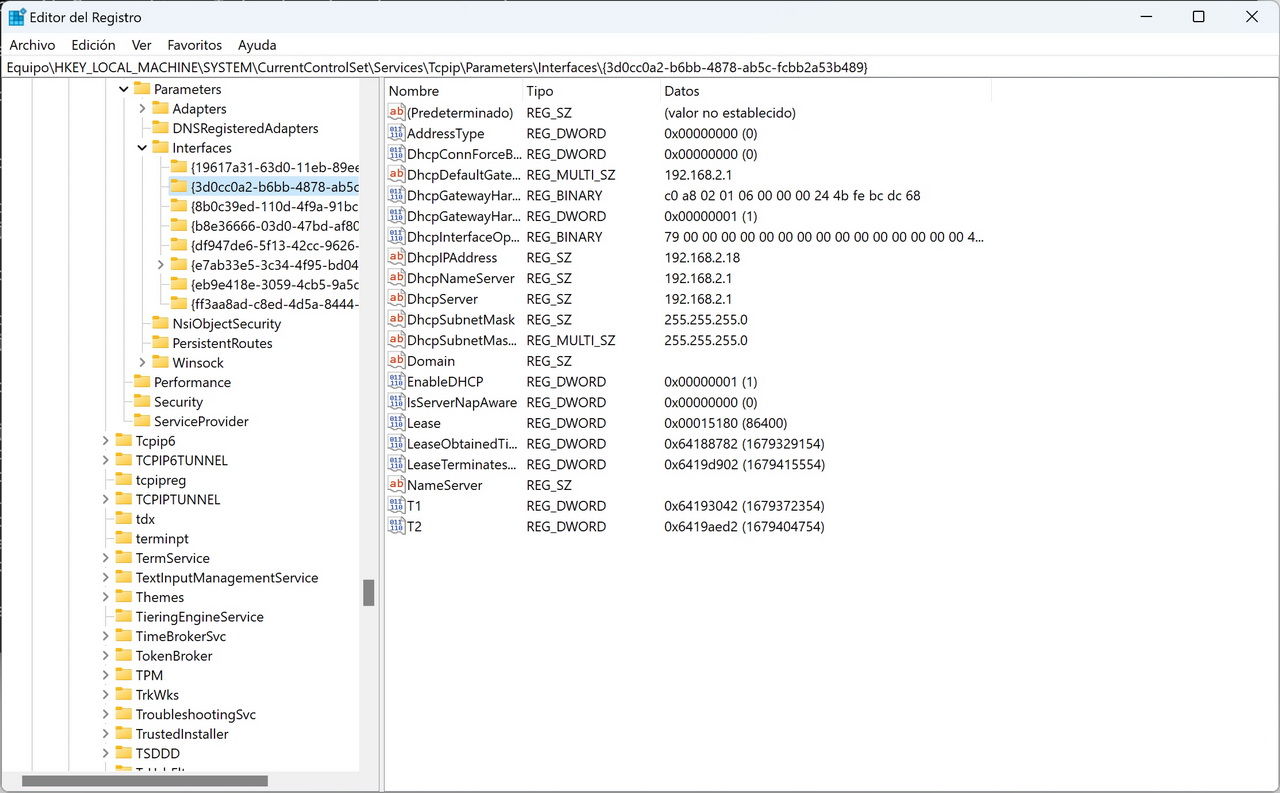Click Registry Editor app icon in title bar
1280x793 pixels.
click(x=17, y=17)
